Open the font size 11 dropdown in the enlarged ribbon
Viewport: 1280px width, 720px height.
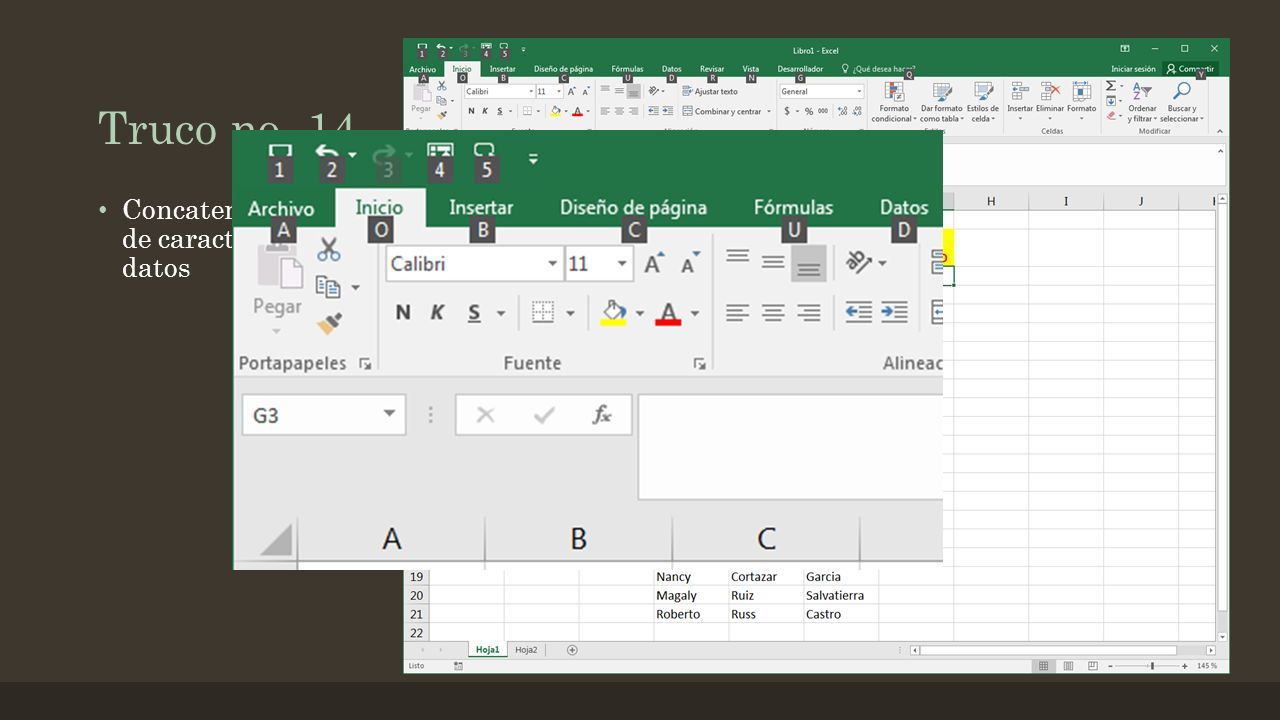[x=622, y=264]
